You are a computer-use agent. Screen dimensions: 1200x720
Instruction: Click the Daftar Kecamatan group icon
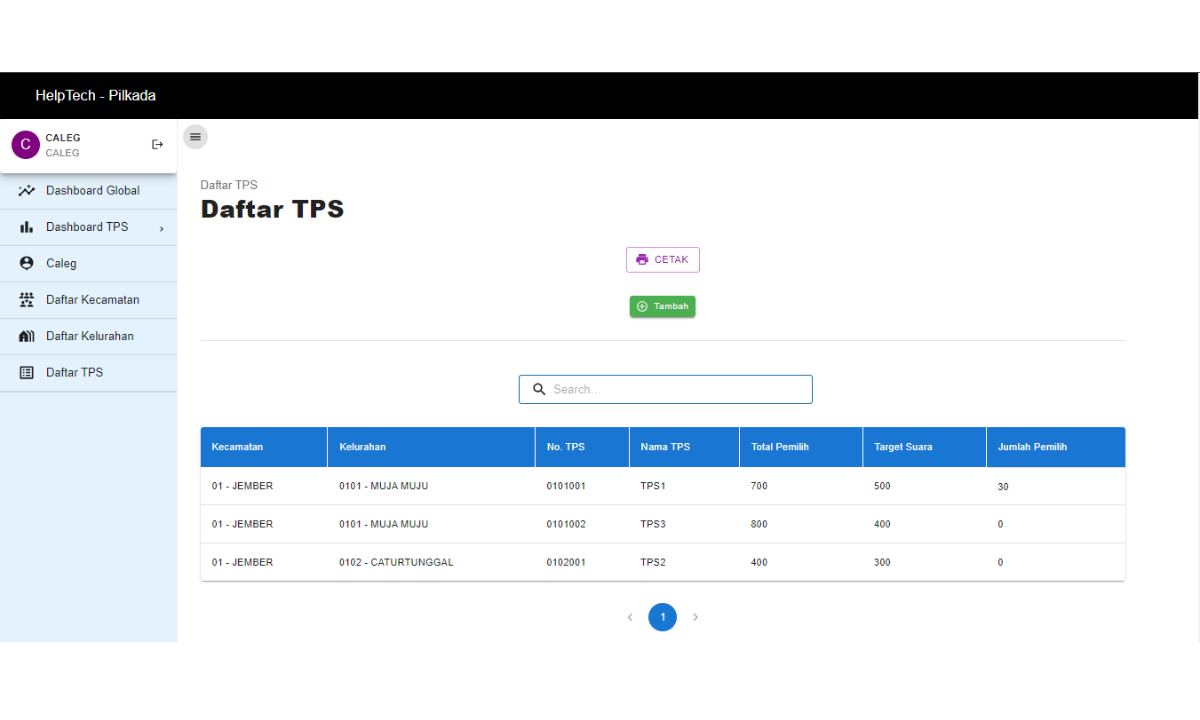point(27,300)
